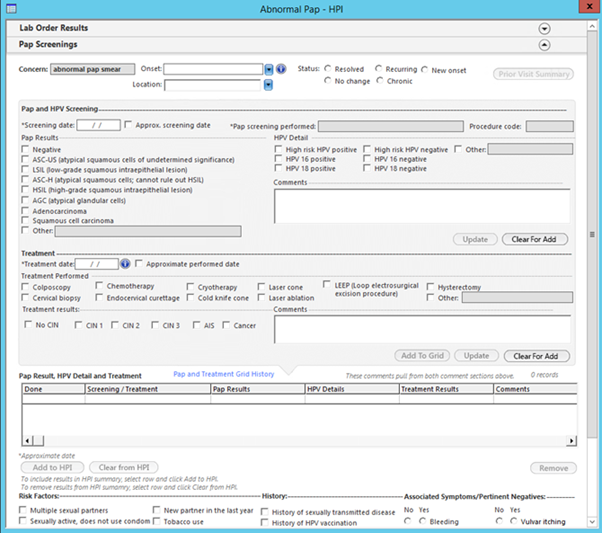Click the window scroll-up arrow

[592, 26]
